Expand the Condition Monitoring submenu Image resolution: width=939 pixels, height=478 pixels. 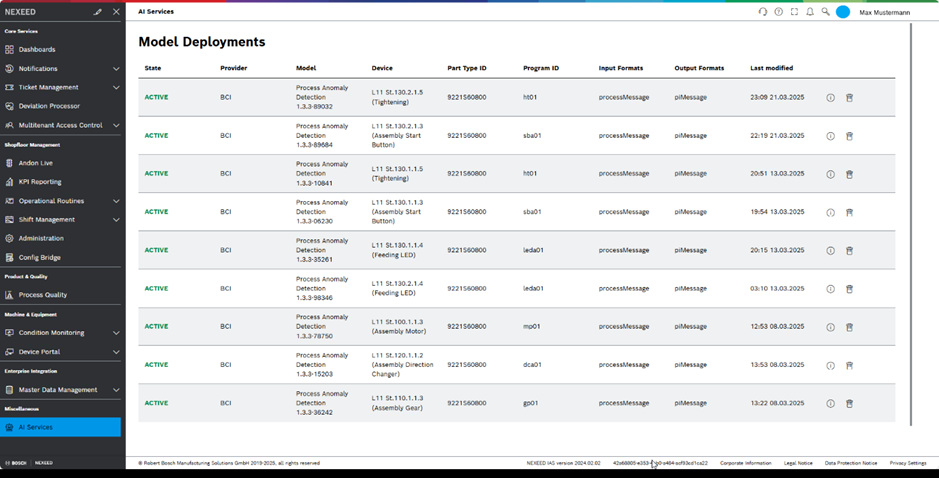coord(116,333)
